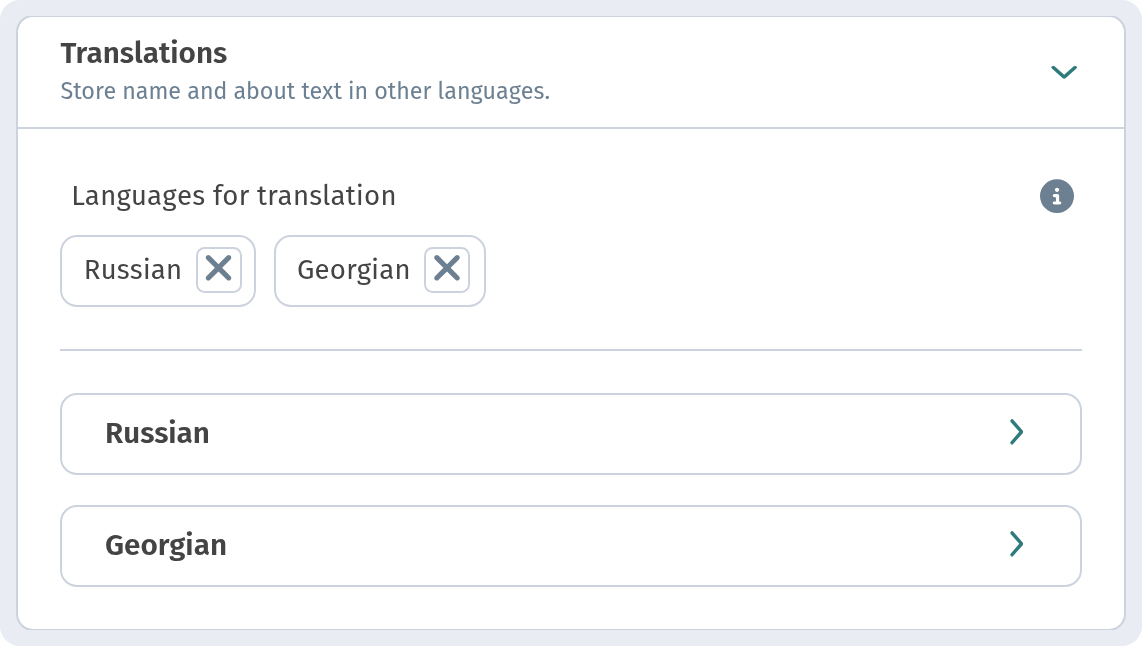The image size is (1142, 646).
Task: Click the Translations heading
Action: coord(143,53)
